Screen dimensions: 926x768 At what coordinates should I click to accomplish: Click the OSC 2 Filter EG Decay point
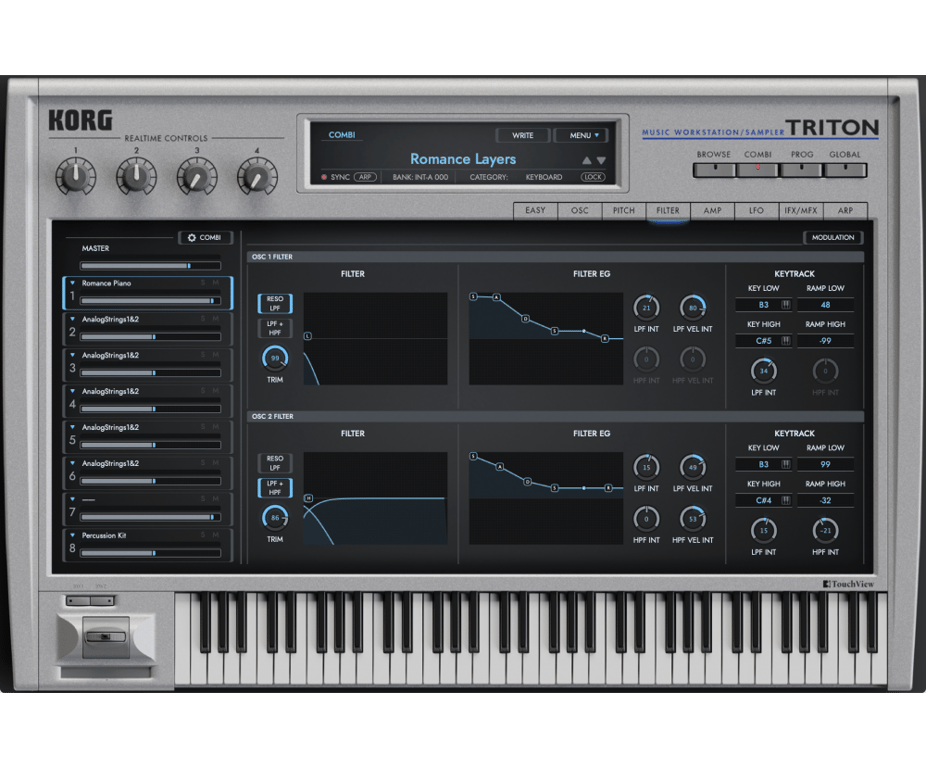click(527, 482)
